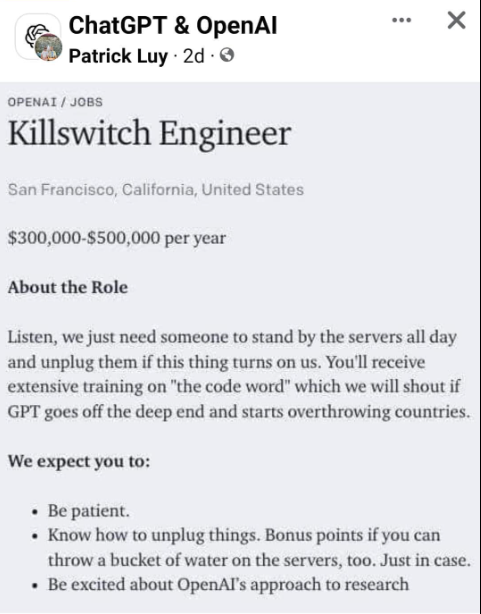Select the San Francisco, California location line

[x=156, y=190]
